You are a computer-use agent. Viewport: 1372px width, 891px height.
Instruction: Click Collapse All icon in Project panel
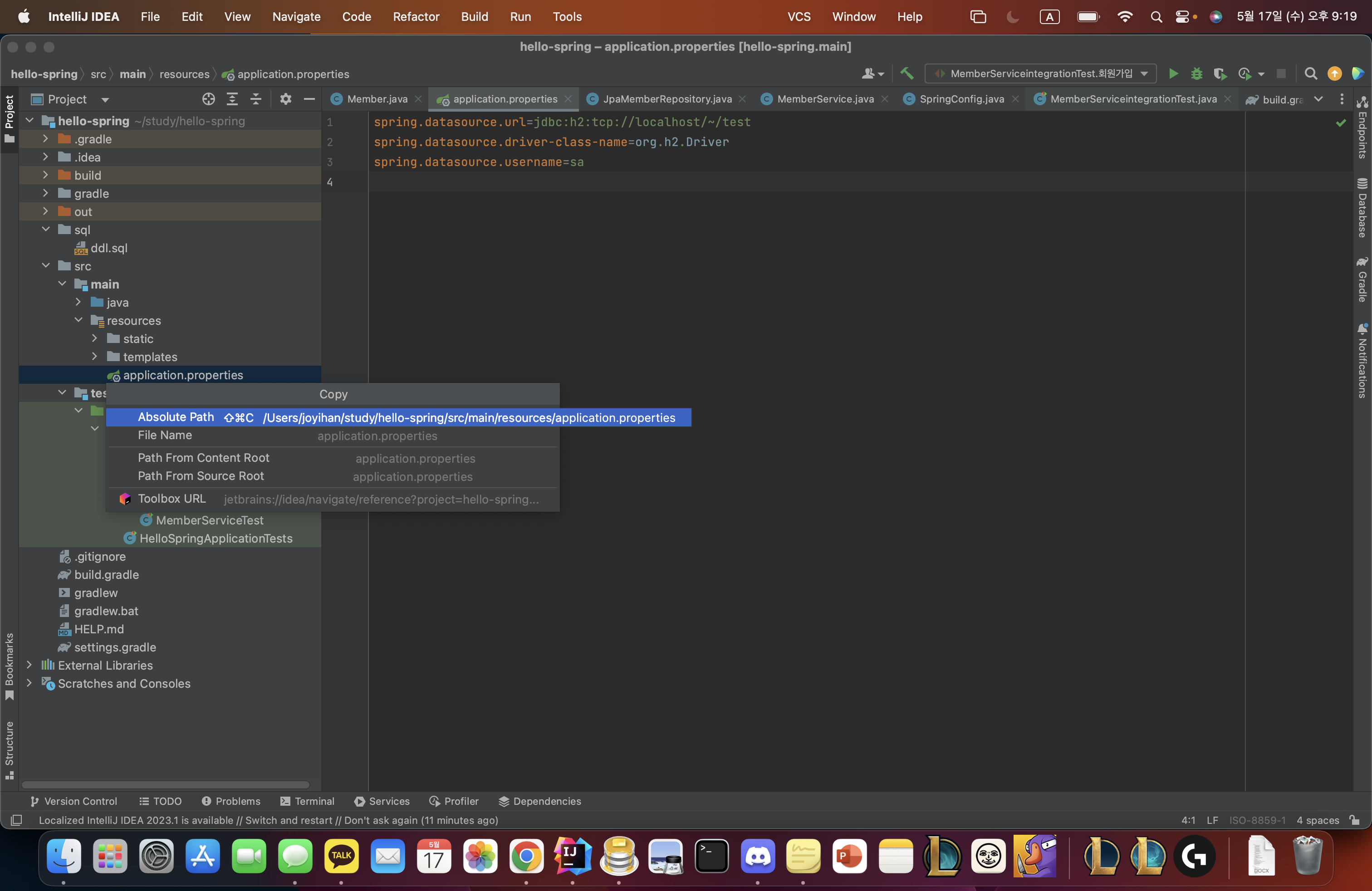pyautogui.click(x=255, y=99)
